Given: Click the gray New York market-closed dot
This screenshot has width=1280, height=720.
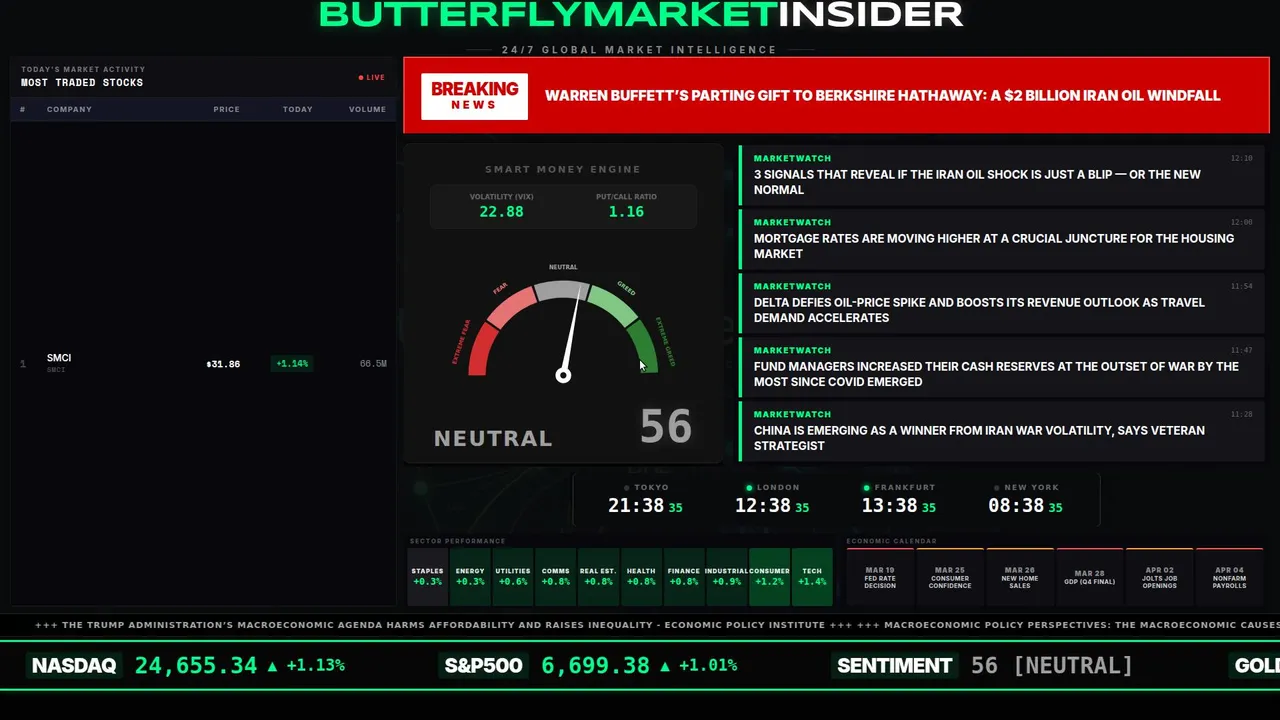Looking at the screenshot, I should point(996,488).
